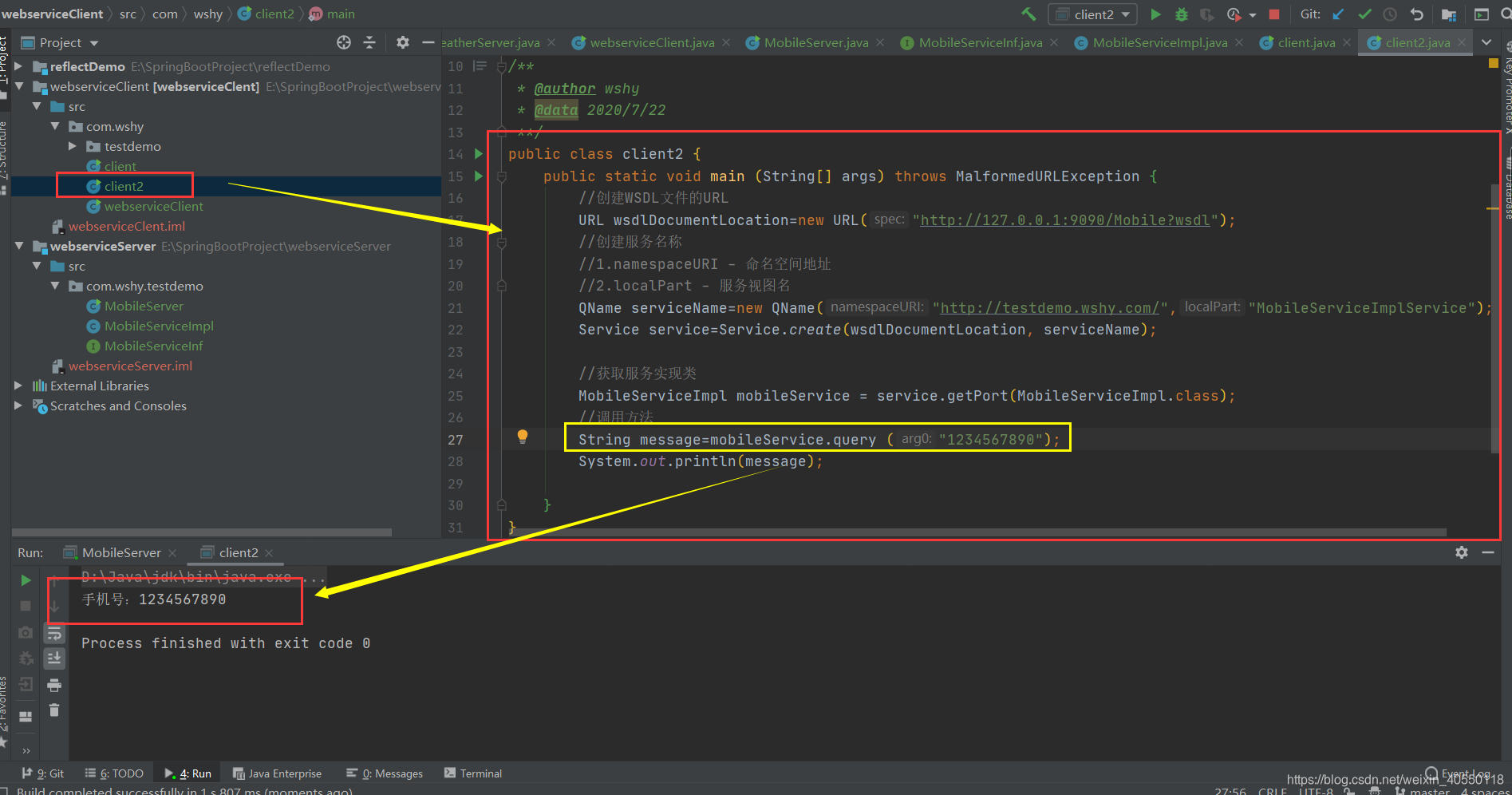The image size is (1512, 795).
Task: Click the Git commit checkmark icon
Action: coord(1364,14)
